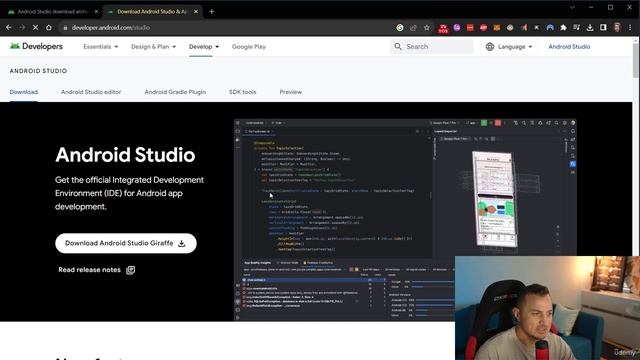640x360 pixels.
Task: Stop page loading with the X button
Action: click(36, 27)
